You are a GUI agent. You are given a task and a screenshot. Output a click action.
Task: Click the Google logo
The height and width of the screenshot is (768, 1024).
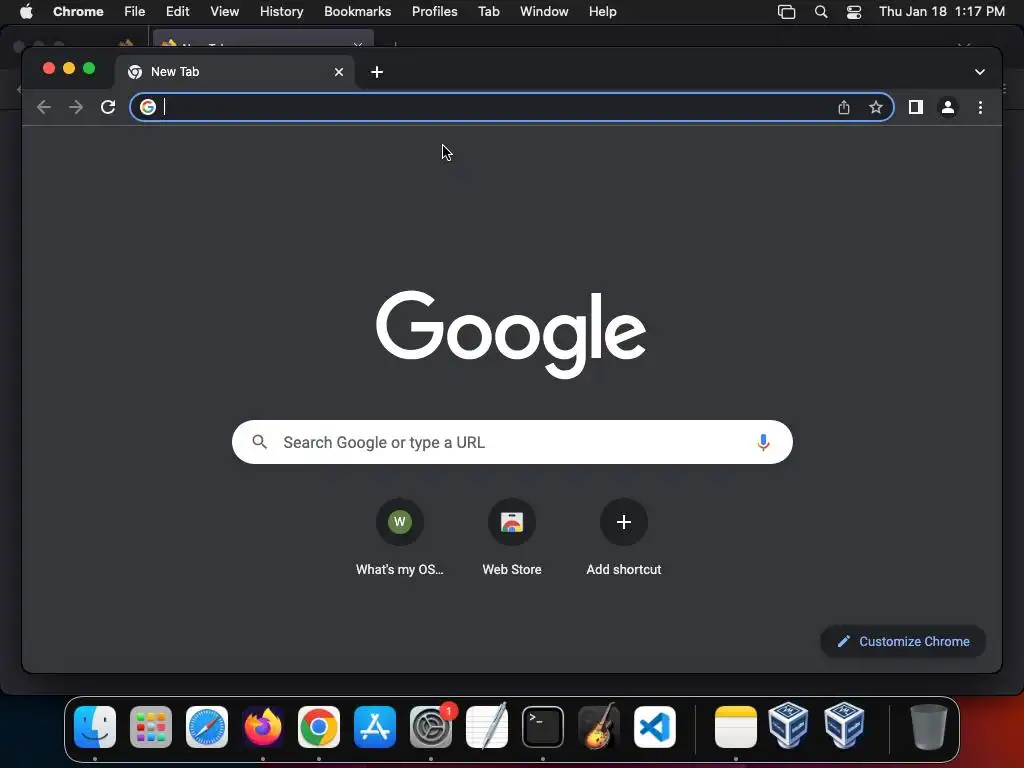point(511,334)
